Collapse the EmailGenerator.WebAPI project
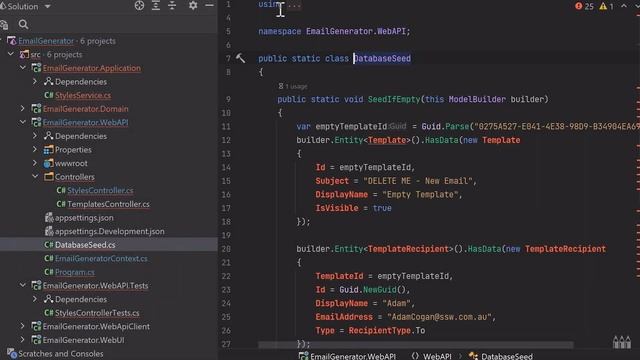 23,122
